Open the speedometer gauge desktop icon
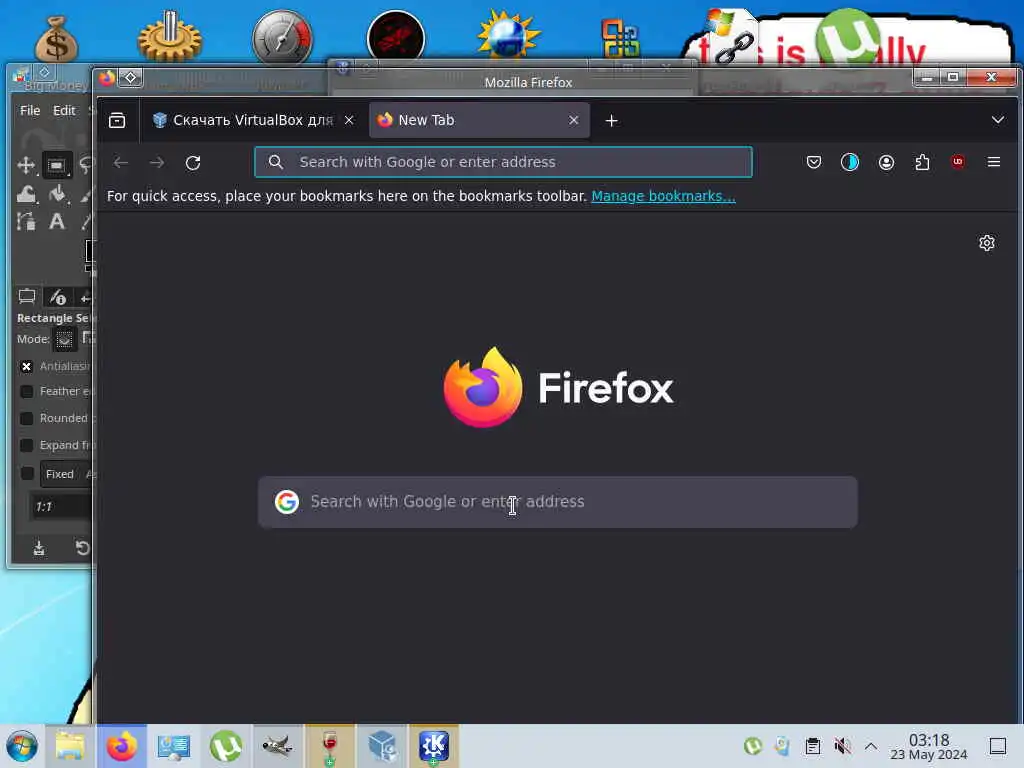Image resolution: width=1024 pixels, height=768 pixels. click(282, 38)
